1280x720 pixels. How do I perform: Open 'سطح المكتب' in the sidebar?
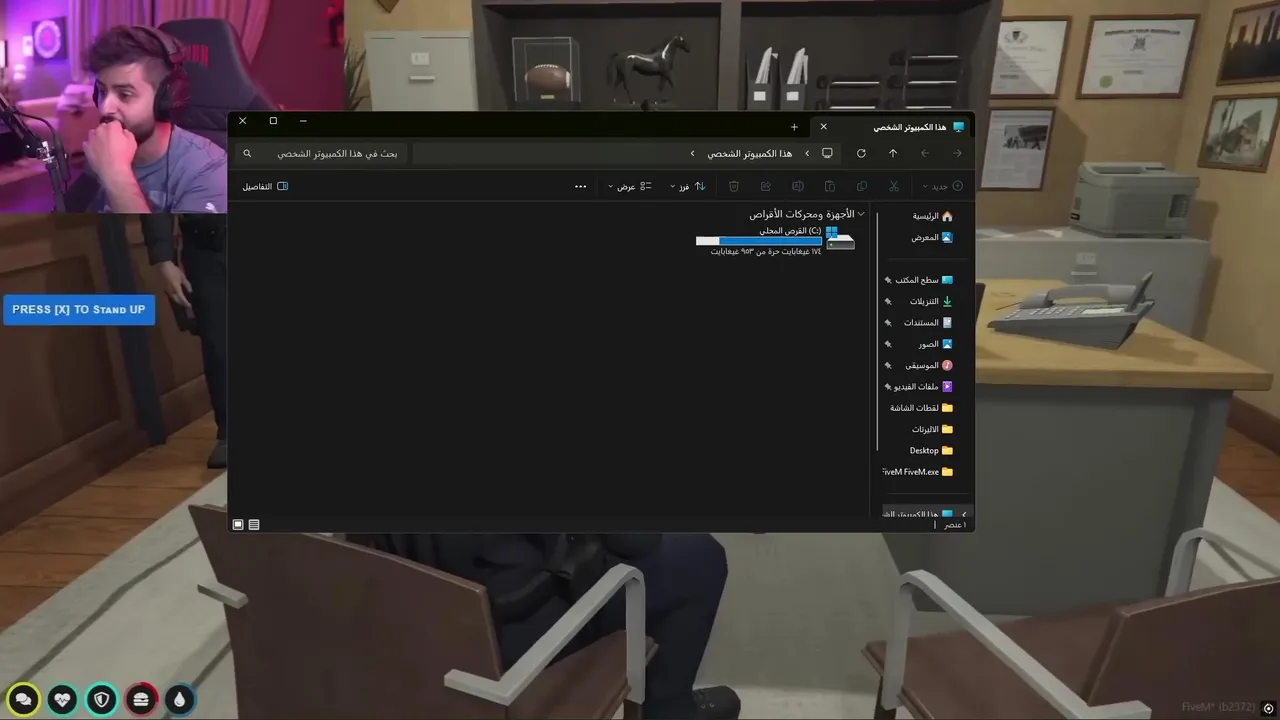tap(925, 280)
